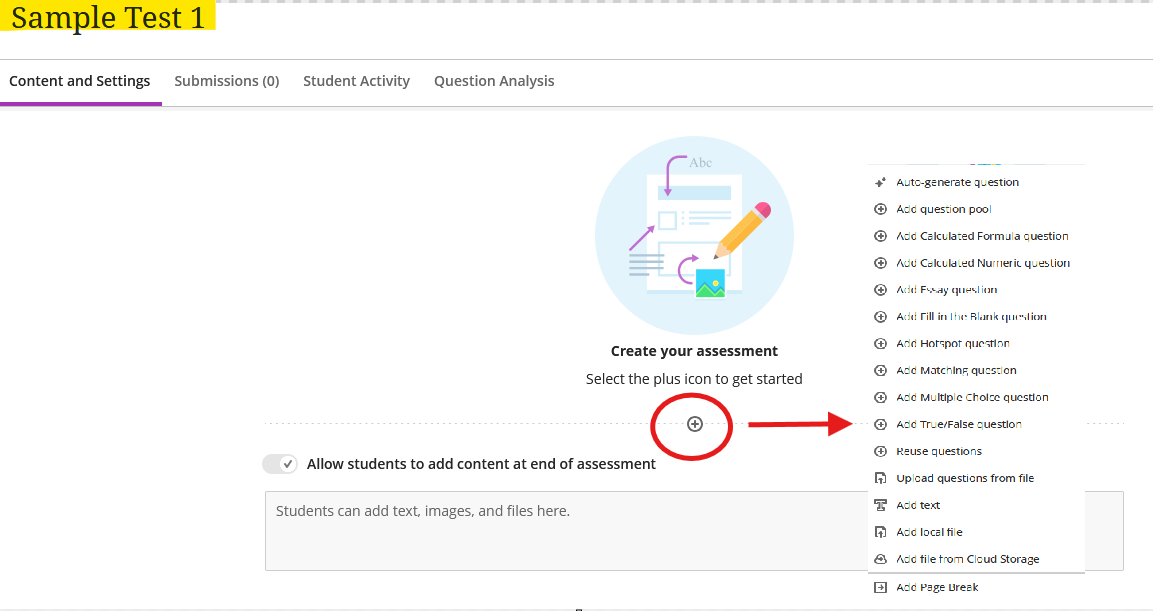Click the Add Hotspot question plus icon
Image resolution: width=1153 pixels, height=611 pixels.
coord(880,343)
